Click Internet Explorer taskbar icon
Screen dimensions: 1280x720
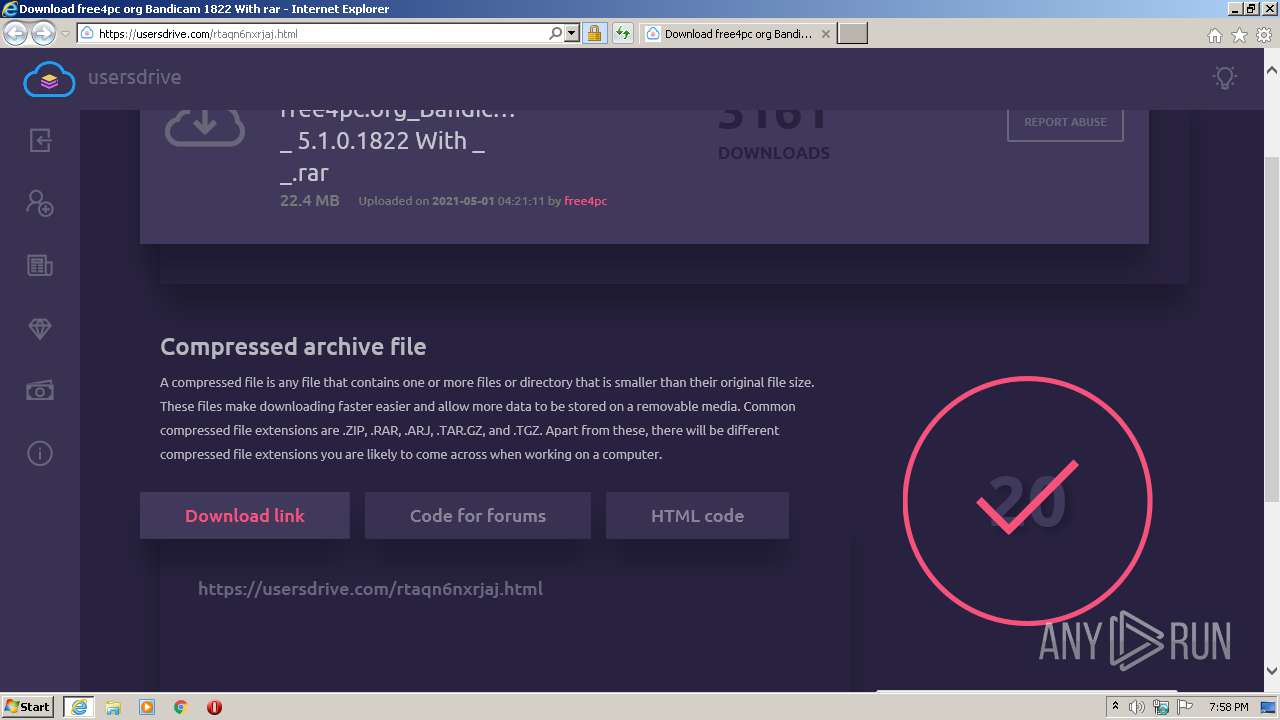tap(79, 707)
